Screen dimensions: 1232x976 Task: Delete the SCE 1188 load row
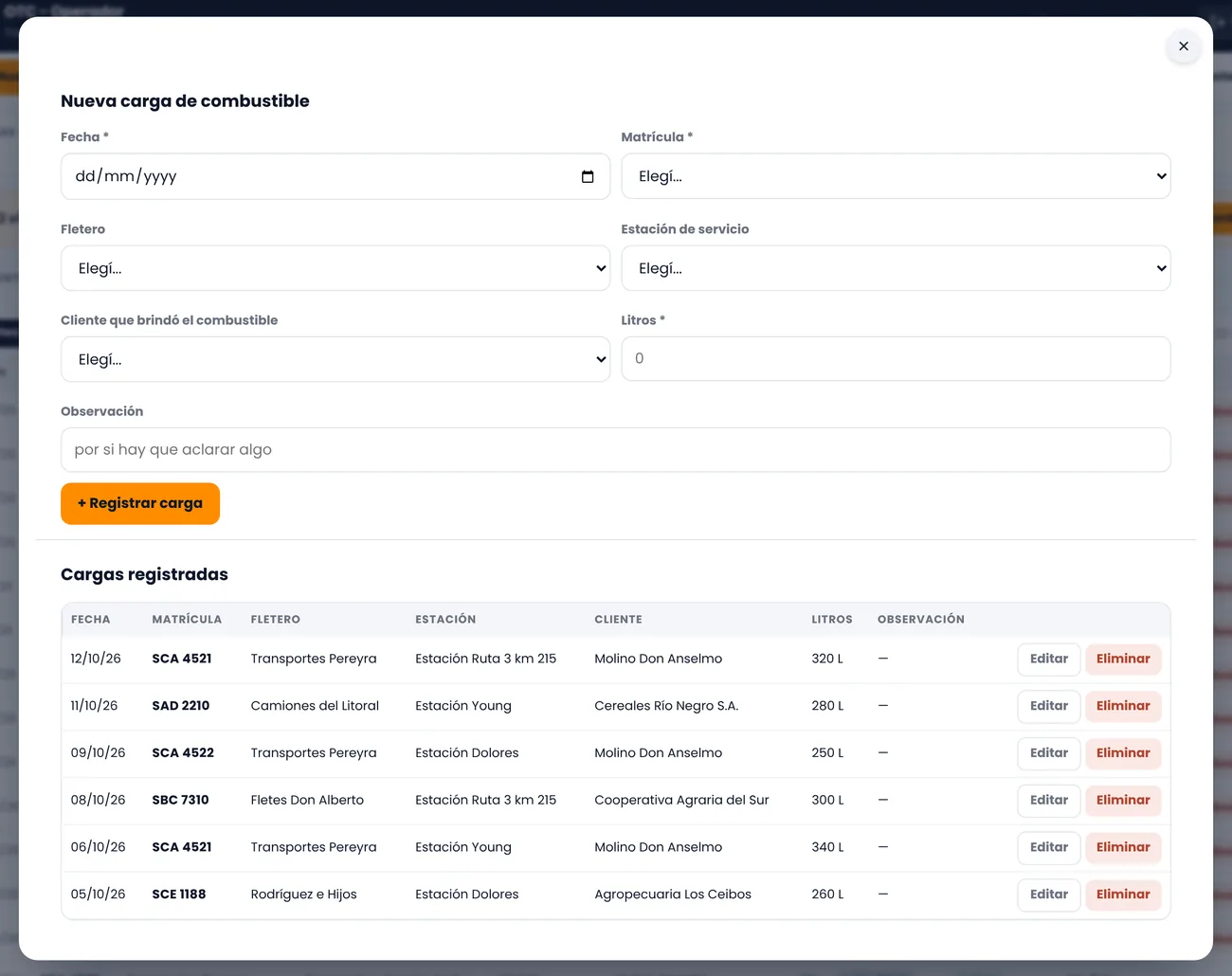coord(1123,895)
